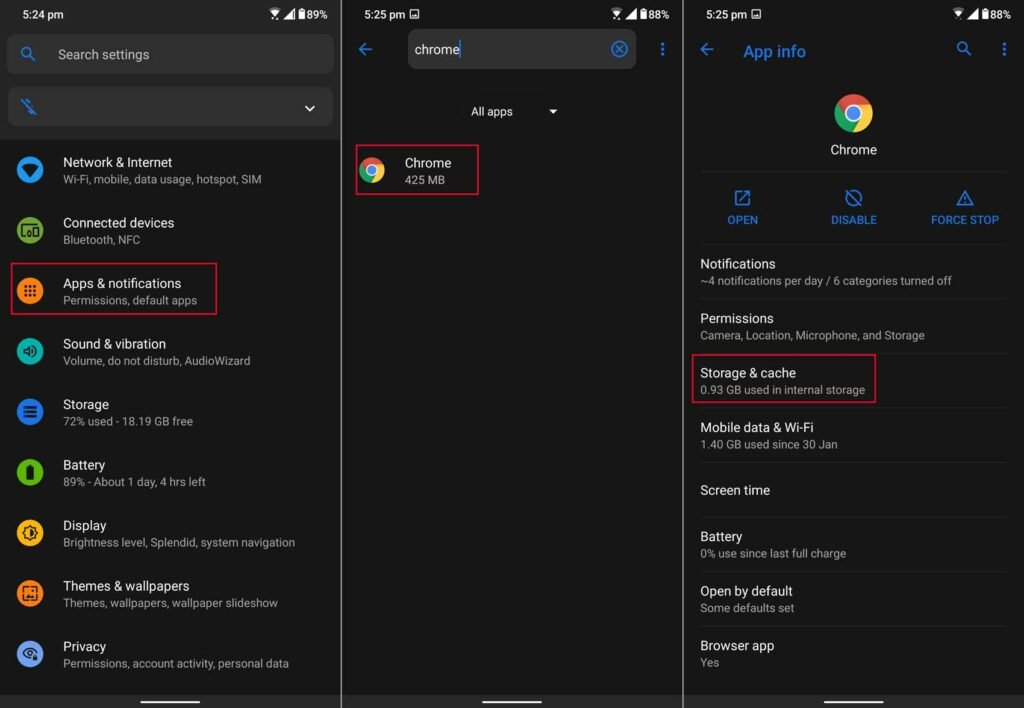The height and width of the screenshot is (708, 1024).
Task: Tap screenshot notification icon beside 5:25 pm middle screen
Action: [x=414, y=14]
